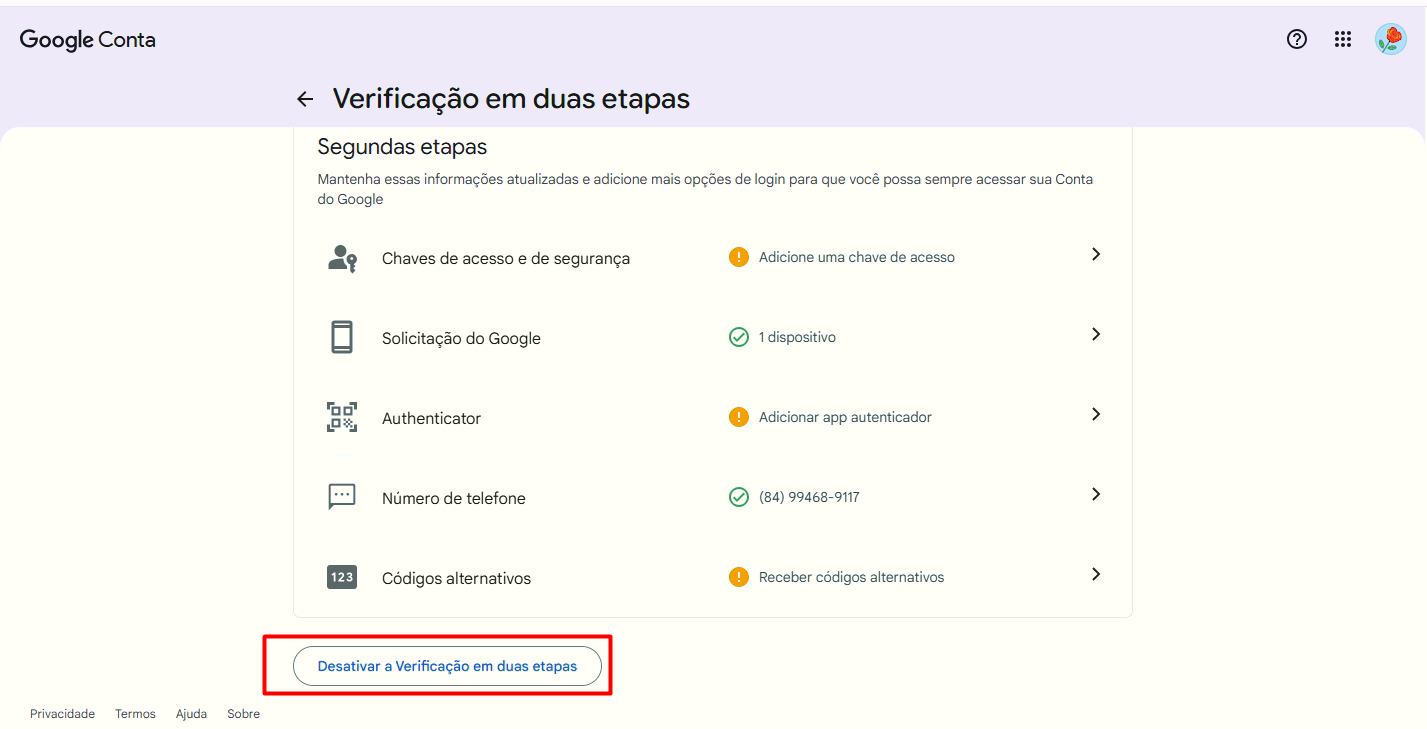This screenshot has height=729, width=1427.
Task: Open the Códigos alternativos row chevron
Action: pyautogui.click(x=1096, y=574)
